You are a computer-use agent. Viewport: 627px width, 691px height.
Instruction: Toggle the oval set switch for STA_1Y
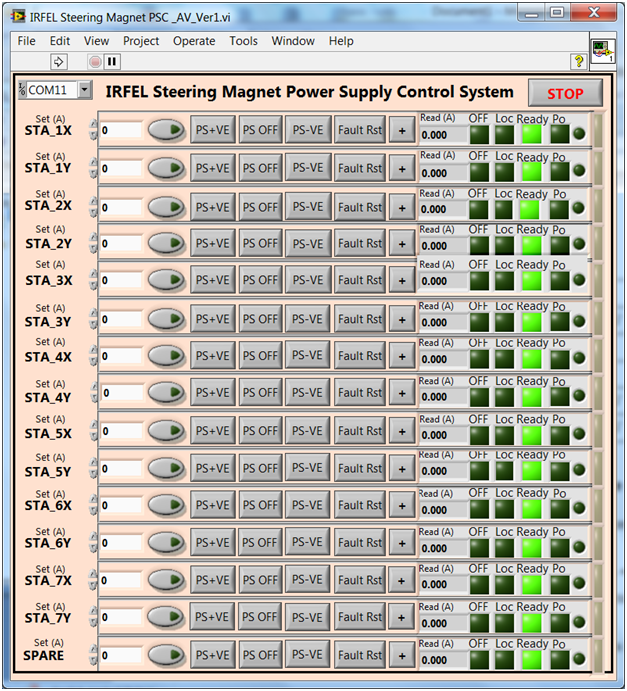(166, 168)
